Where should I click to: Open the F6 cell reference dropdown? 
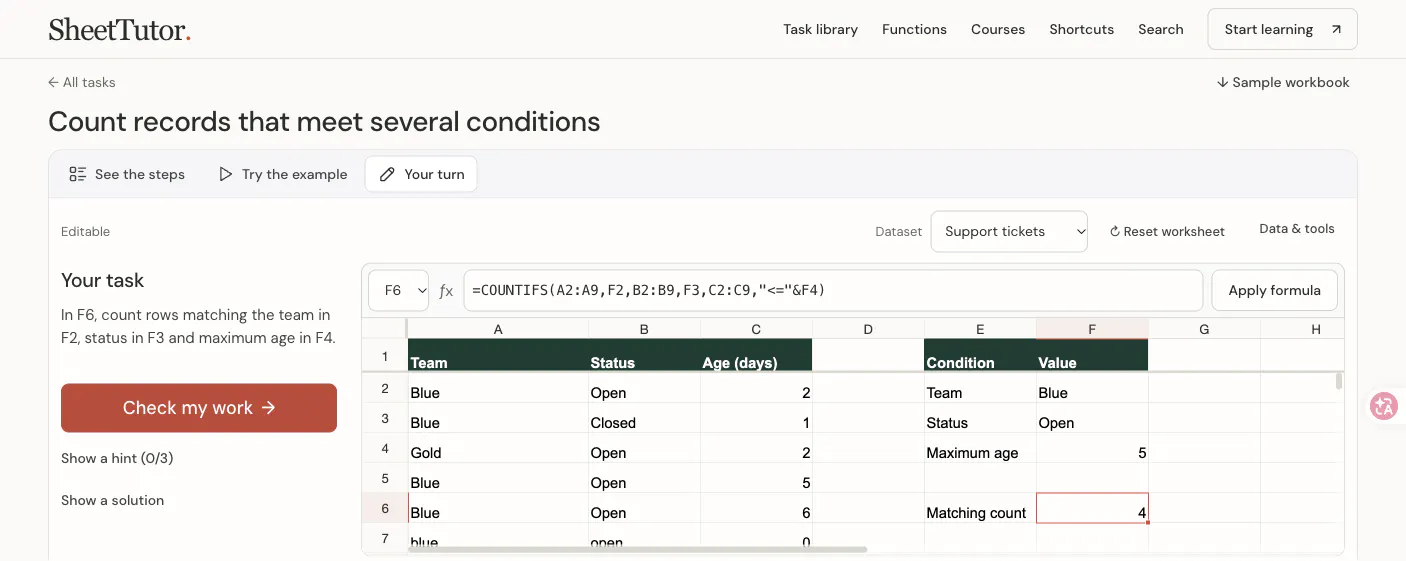pos(398,290)
